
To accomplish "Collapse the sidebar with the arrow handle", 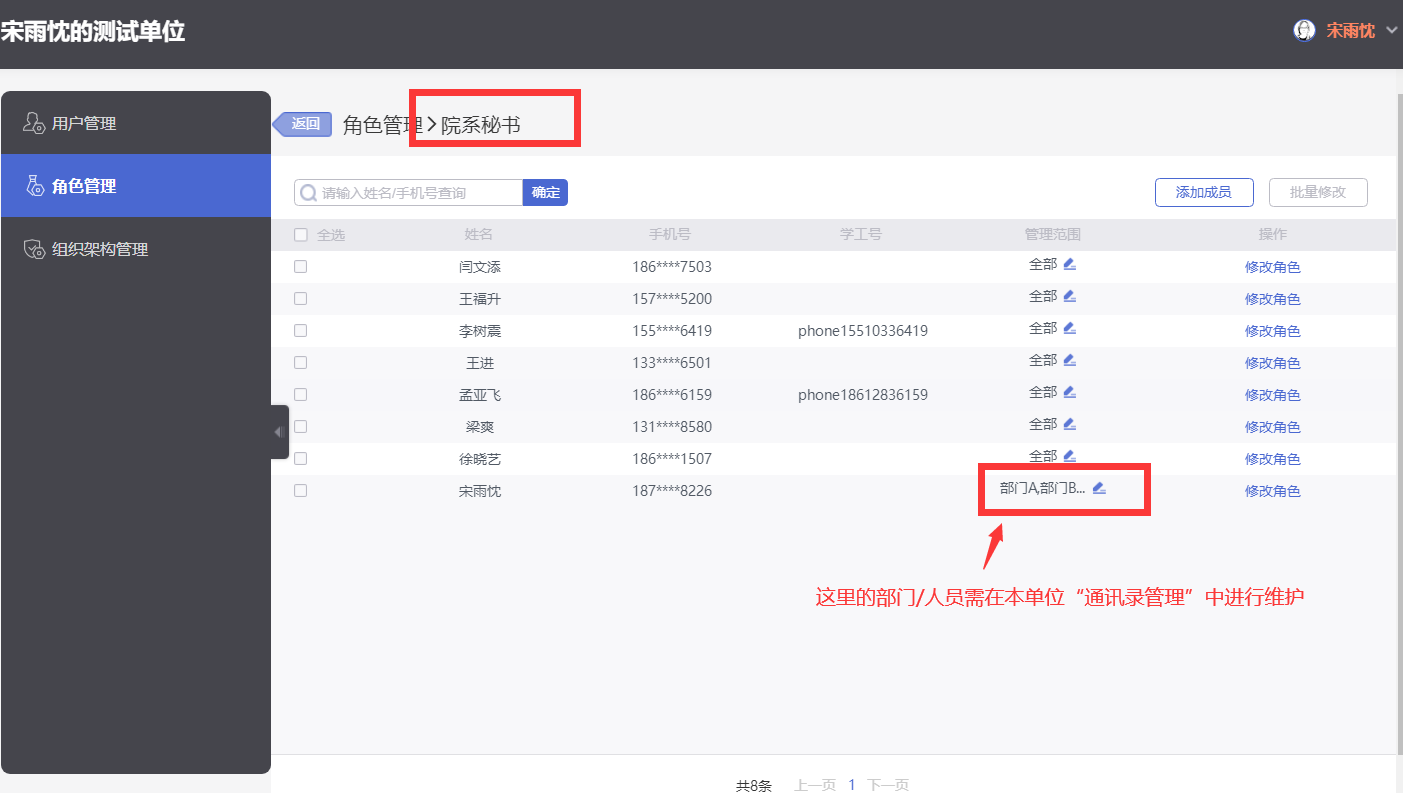I will click(x=279, y=432).
